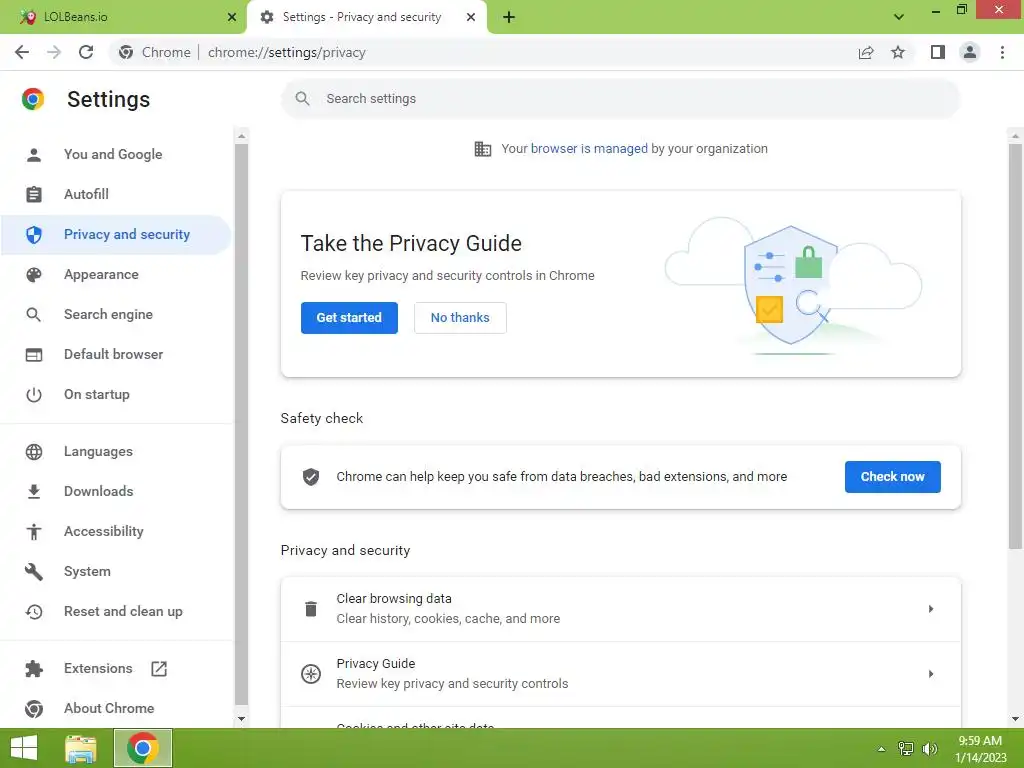Click the Chrome site info chip
Image resolution: width=1024 pixels, height=768 pixels.
coord(155,52)
